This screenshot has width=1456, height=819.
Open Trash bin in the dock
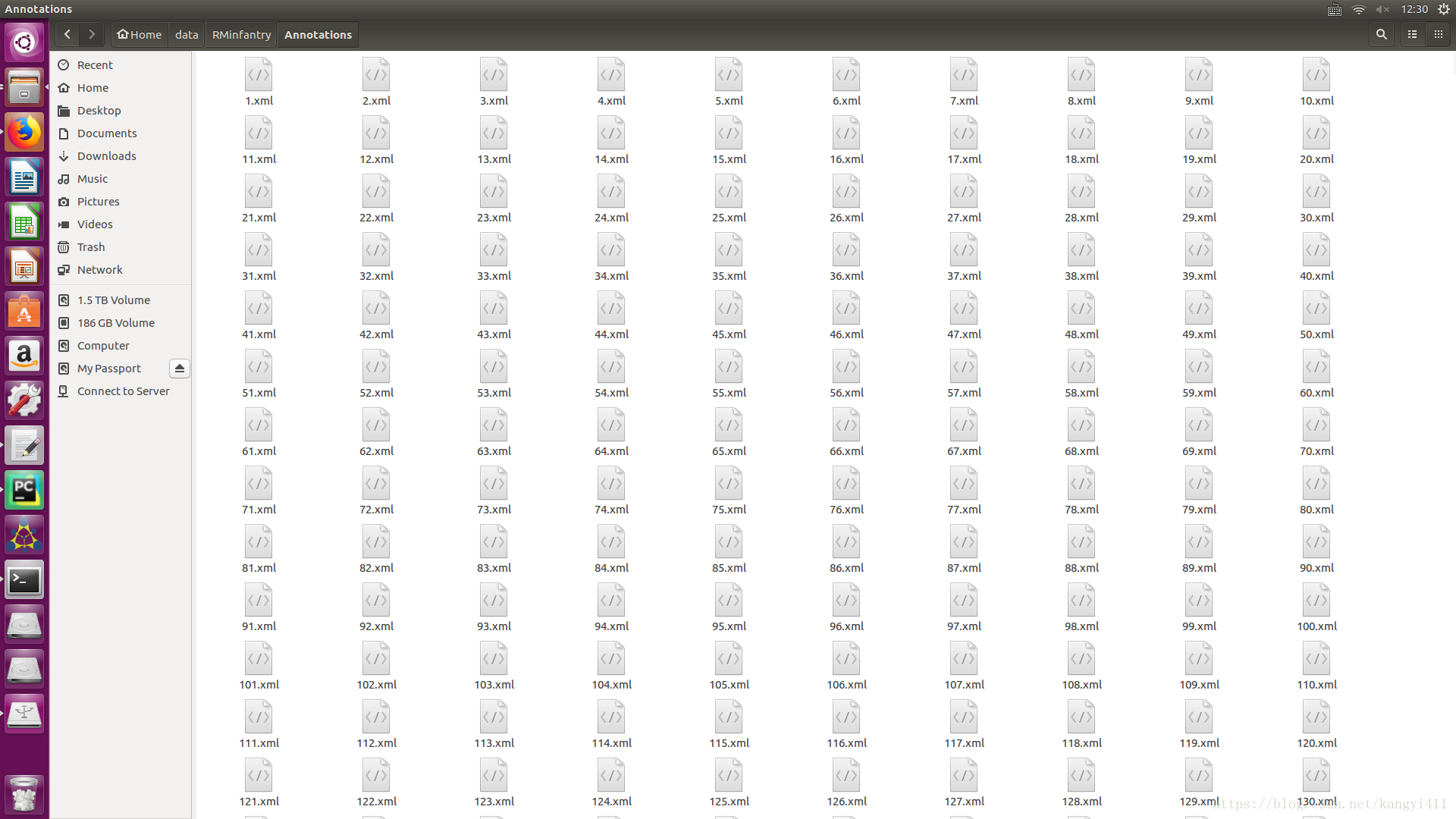(x=24, y=795)
